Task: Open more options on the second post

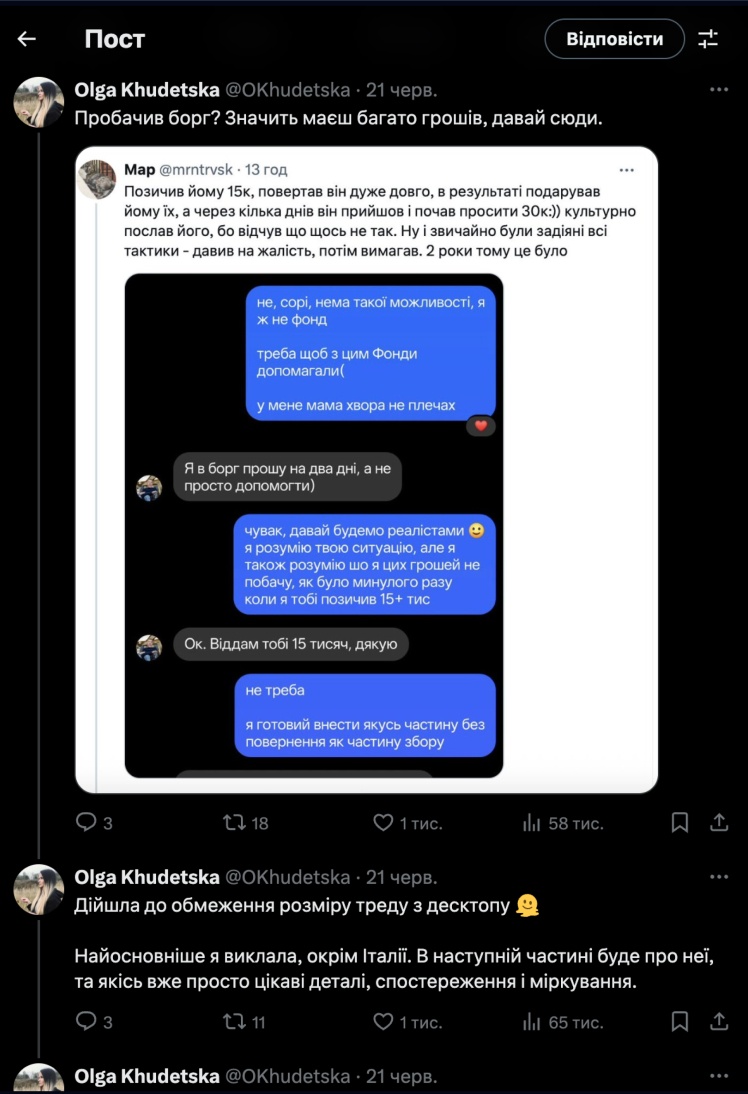Action: [x=718, y=877]
